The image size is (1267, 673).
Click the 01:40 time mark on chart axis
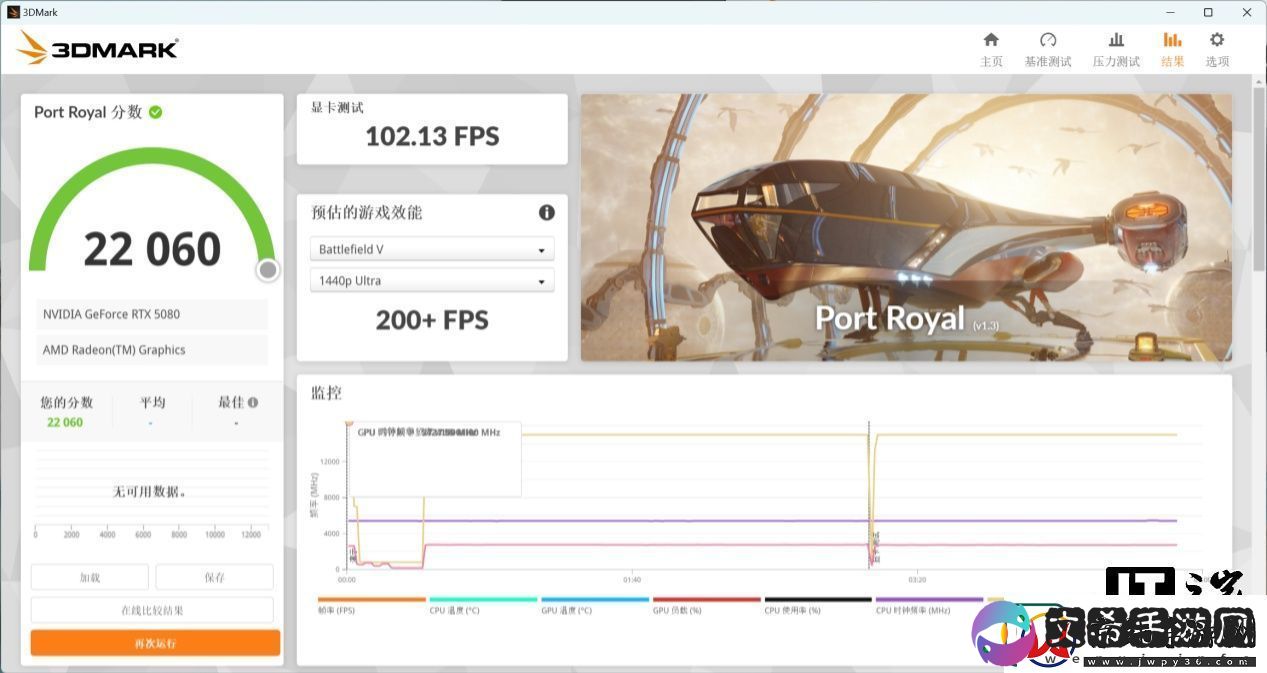632,579
